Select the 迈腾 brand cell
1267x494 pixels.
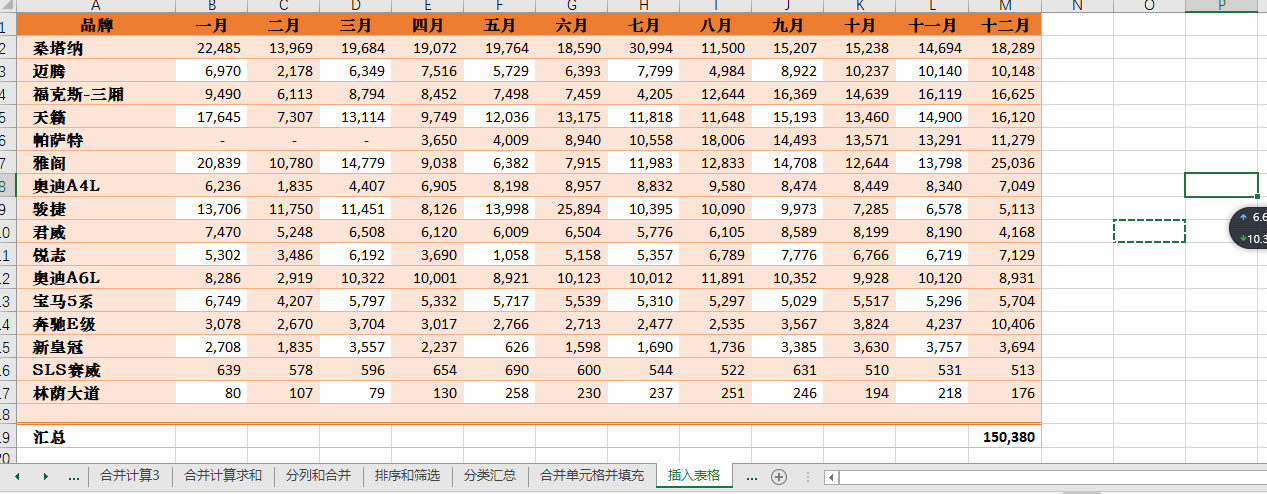(96, 71)
